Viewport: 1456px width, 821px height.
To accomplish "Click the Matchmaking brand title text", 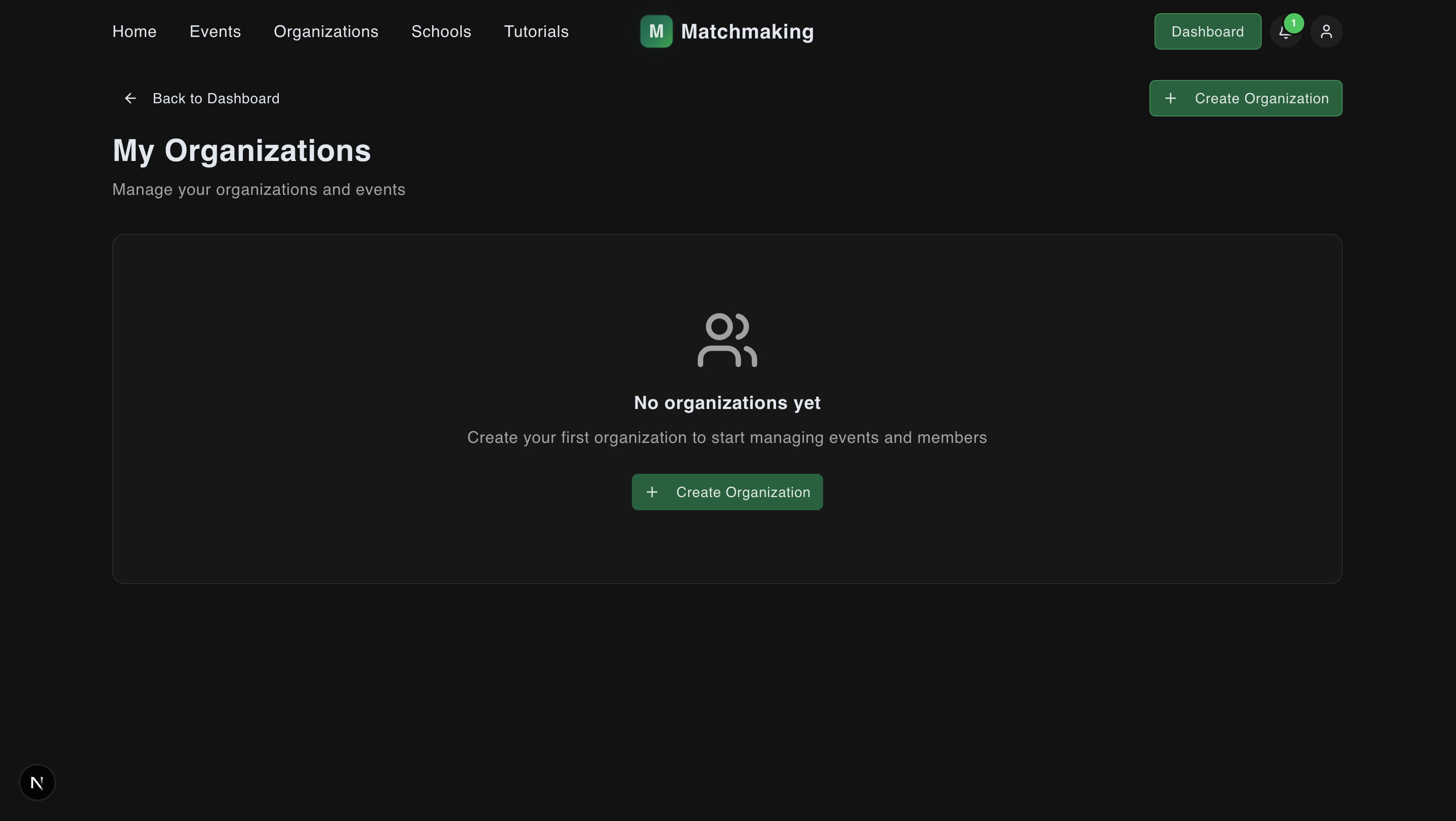I will coord(747,32).
